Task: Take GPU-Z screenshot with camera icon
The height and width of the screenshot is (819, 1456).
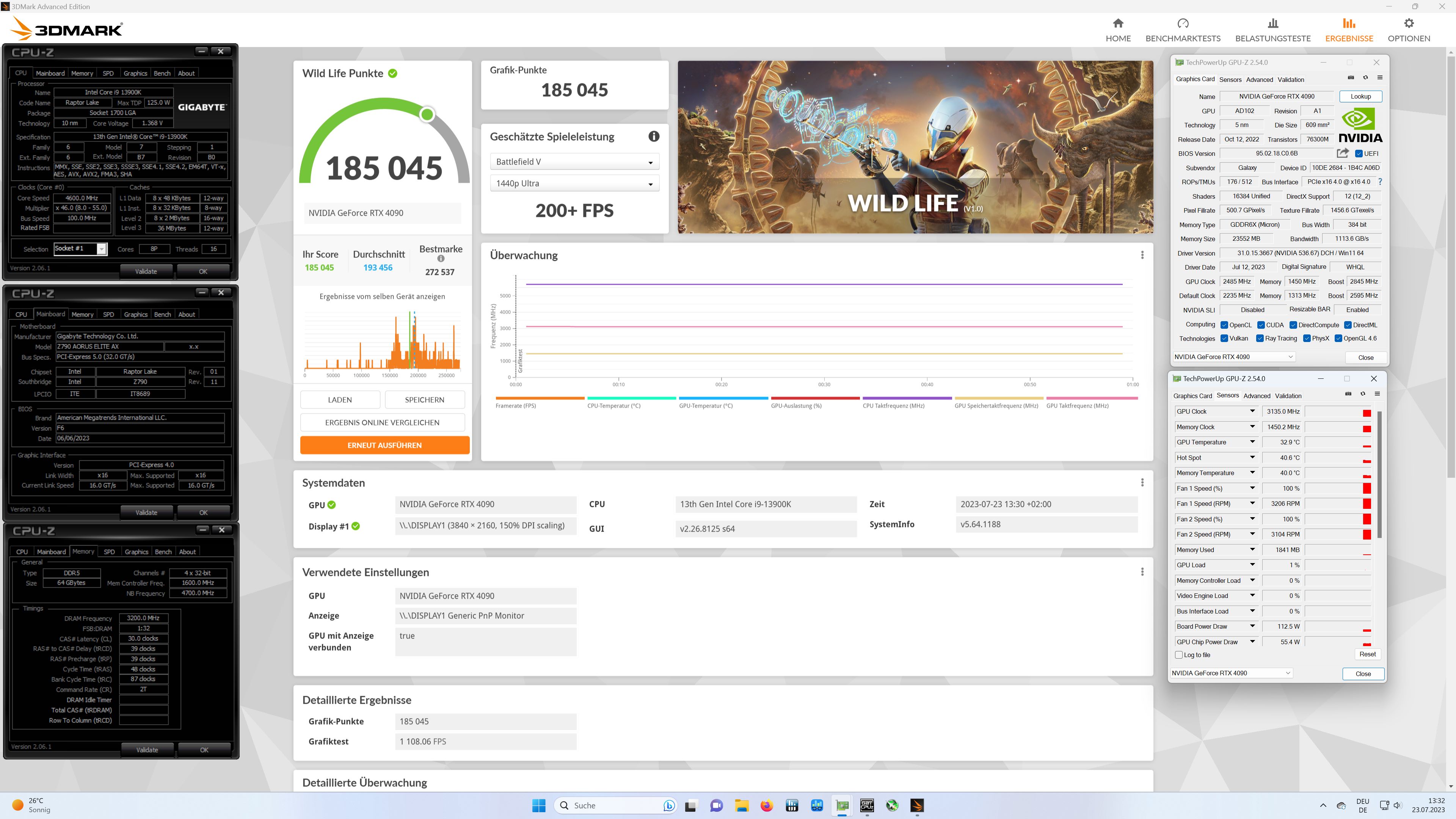Action: coord(1351,77)
